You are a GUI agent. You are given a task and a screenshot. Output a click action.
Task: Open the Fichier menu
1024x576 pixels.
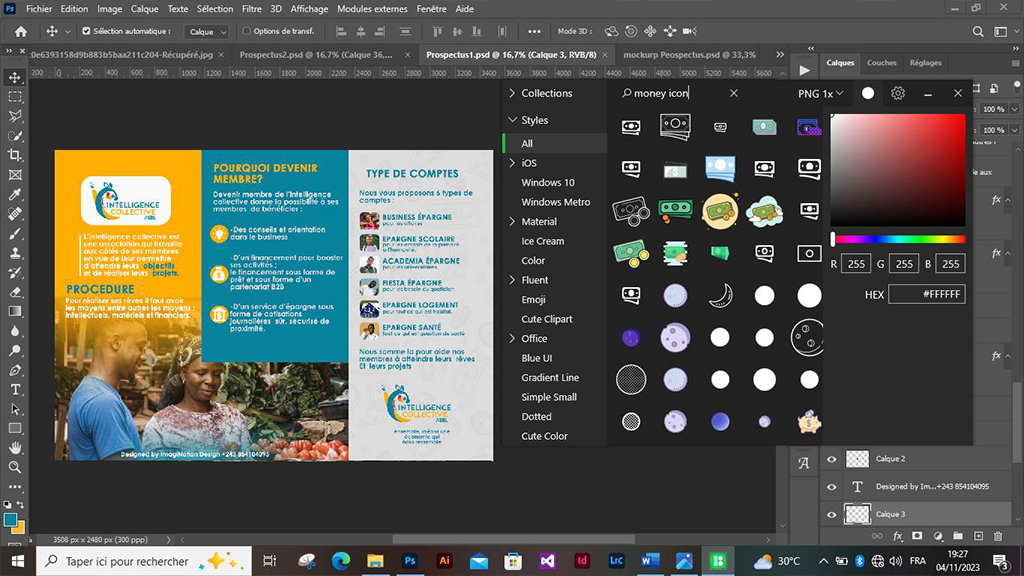click(x=39, y=8)
